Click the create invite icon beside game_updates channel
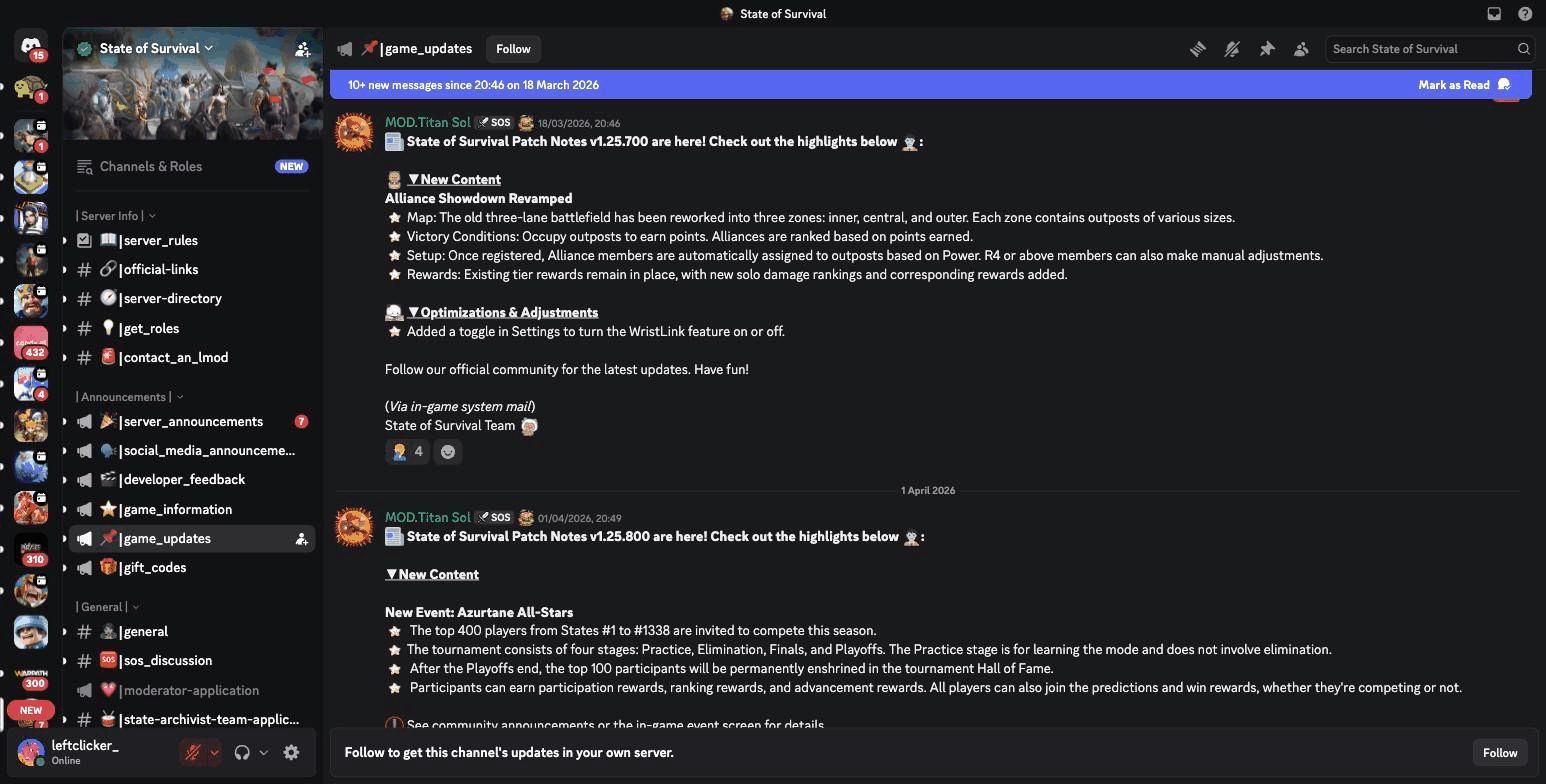 pyautogui.click(x=301, y=539)
